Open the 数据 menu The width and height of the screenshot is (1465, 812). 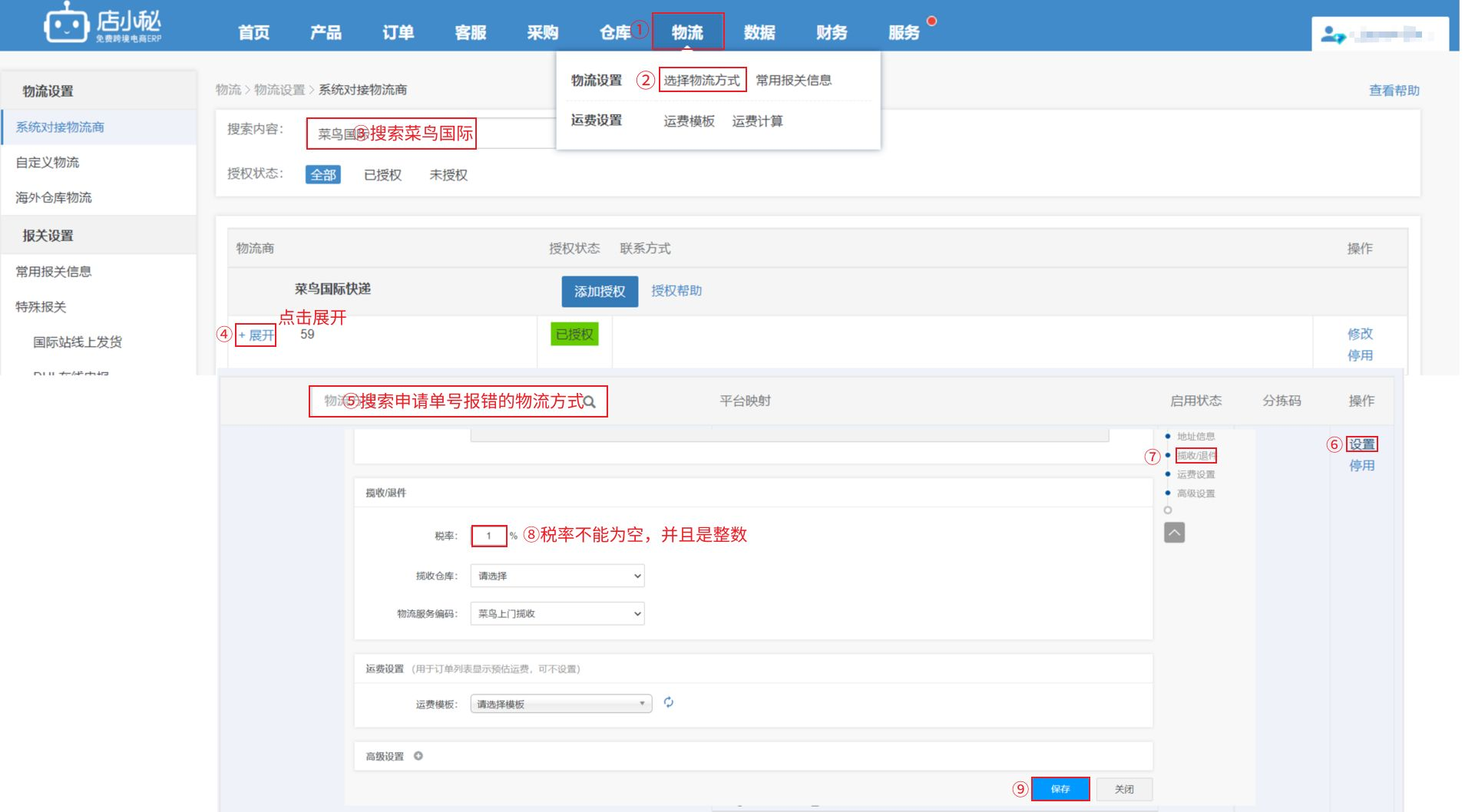(x=759, y=32)
